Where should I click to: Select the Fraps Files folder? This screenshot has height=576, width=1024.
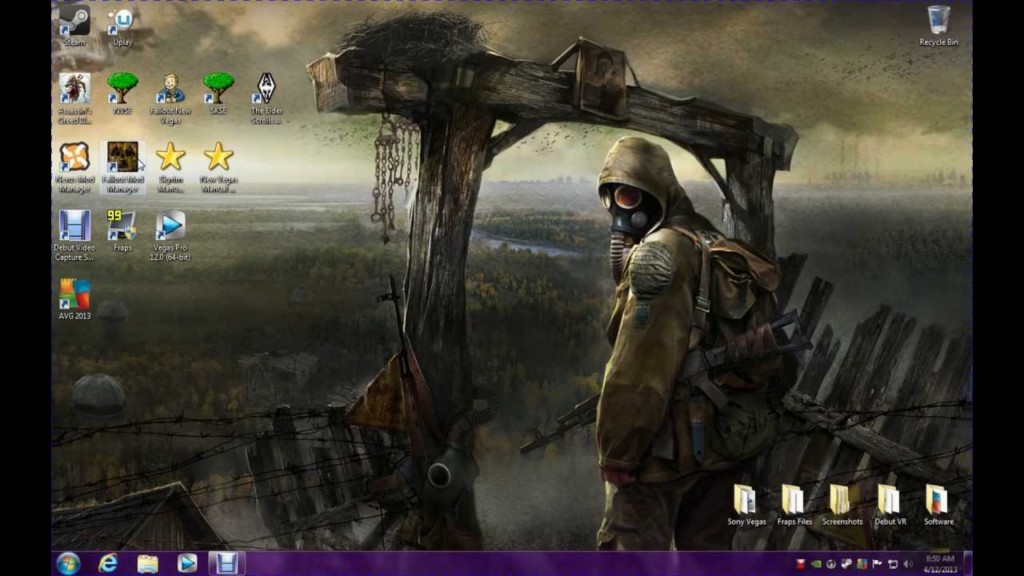tap(794, 505)
